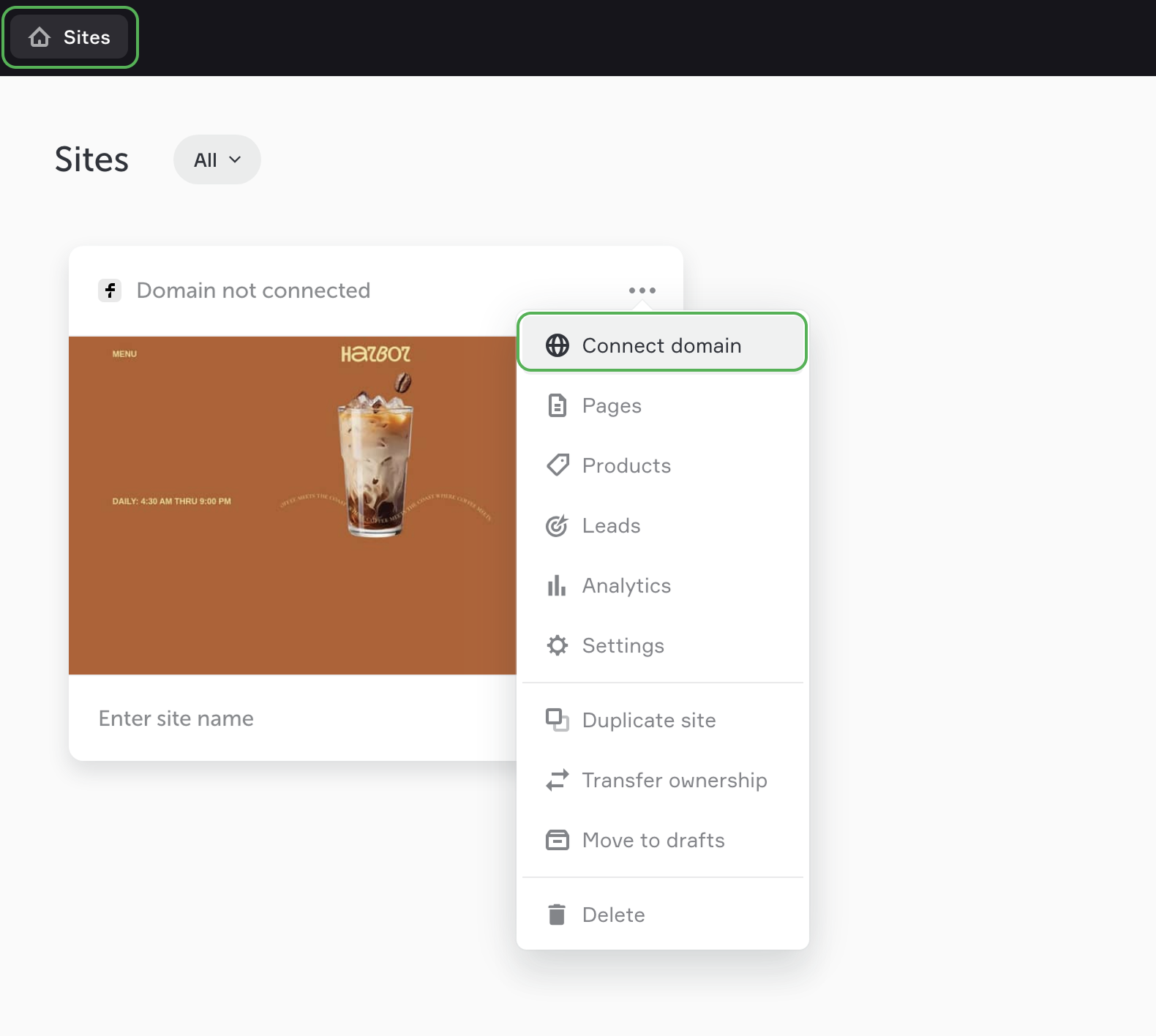Image resolution: width=1156 pixels, height=1036 pixels.
Task: Click the Pages document icon
Action: click(x=558, y=405)
